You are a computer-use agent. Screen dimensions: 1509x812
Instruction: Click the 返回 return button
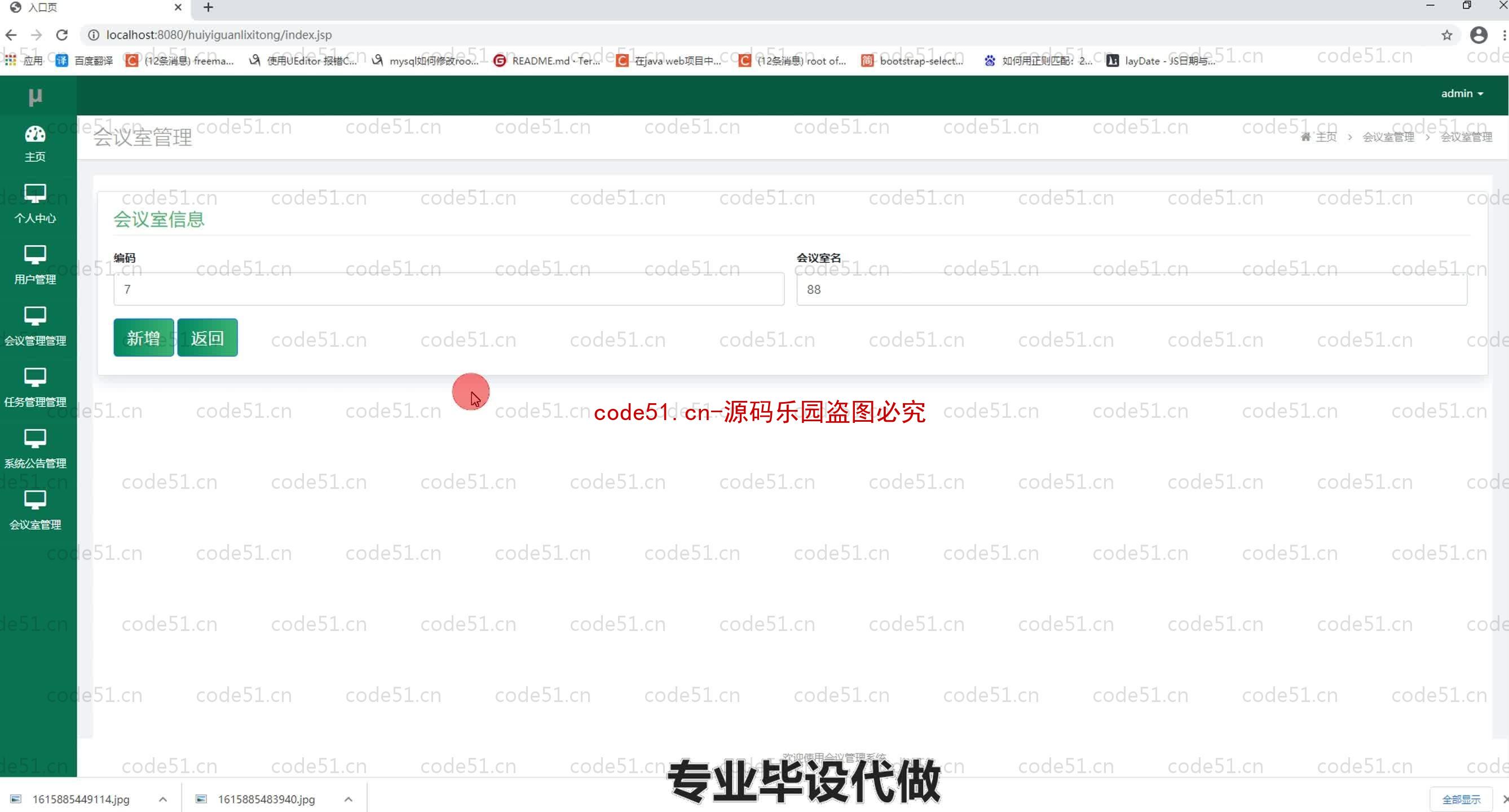point(207,337)
